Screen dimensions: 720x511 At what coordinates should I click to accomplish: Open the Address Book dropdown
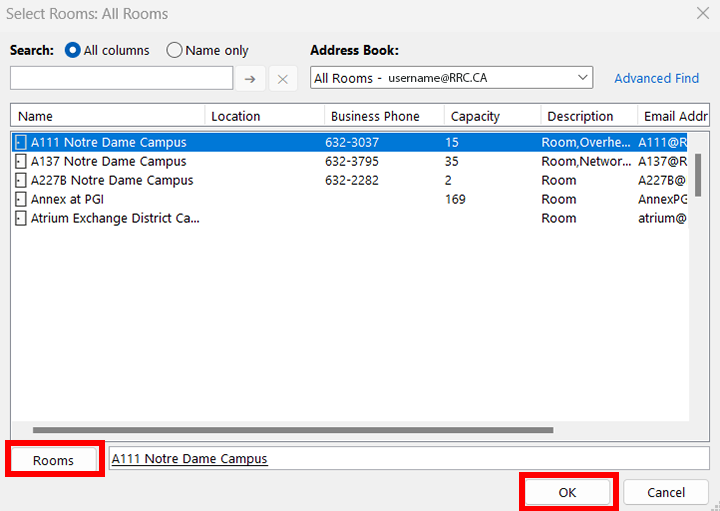[583, 78]
